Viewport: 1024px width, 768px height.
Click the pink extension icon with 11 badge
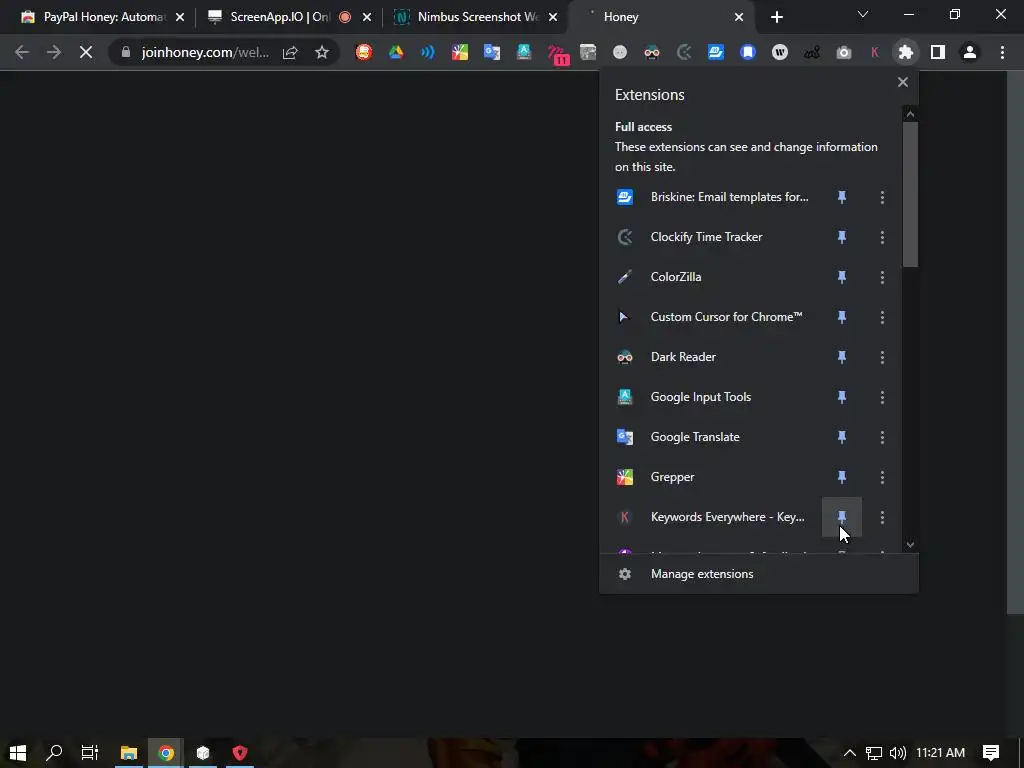(557, 54)
